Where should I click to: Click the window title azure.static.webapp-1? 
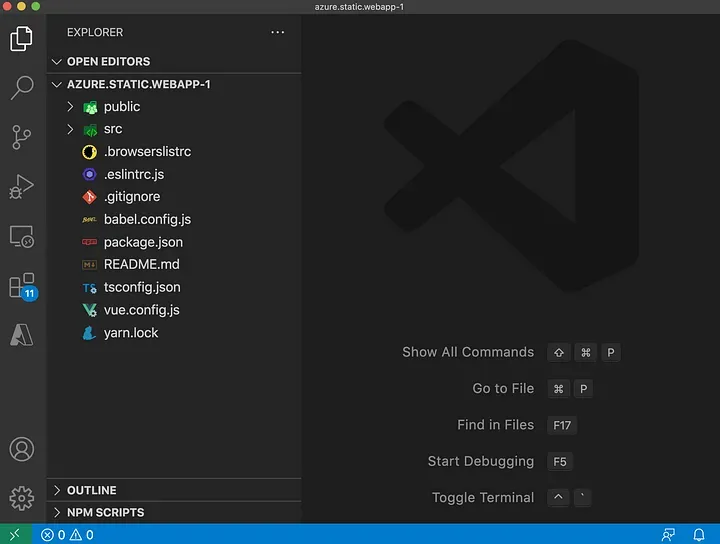coord(359,7)
